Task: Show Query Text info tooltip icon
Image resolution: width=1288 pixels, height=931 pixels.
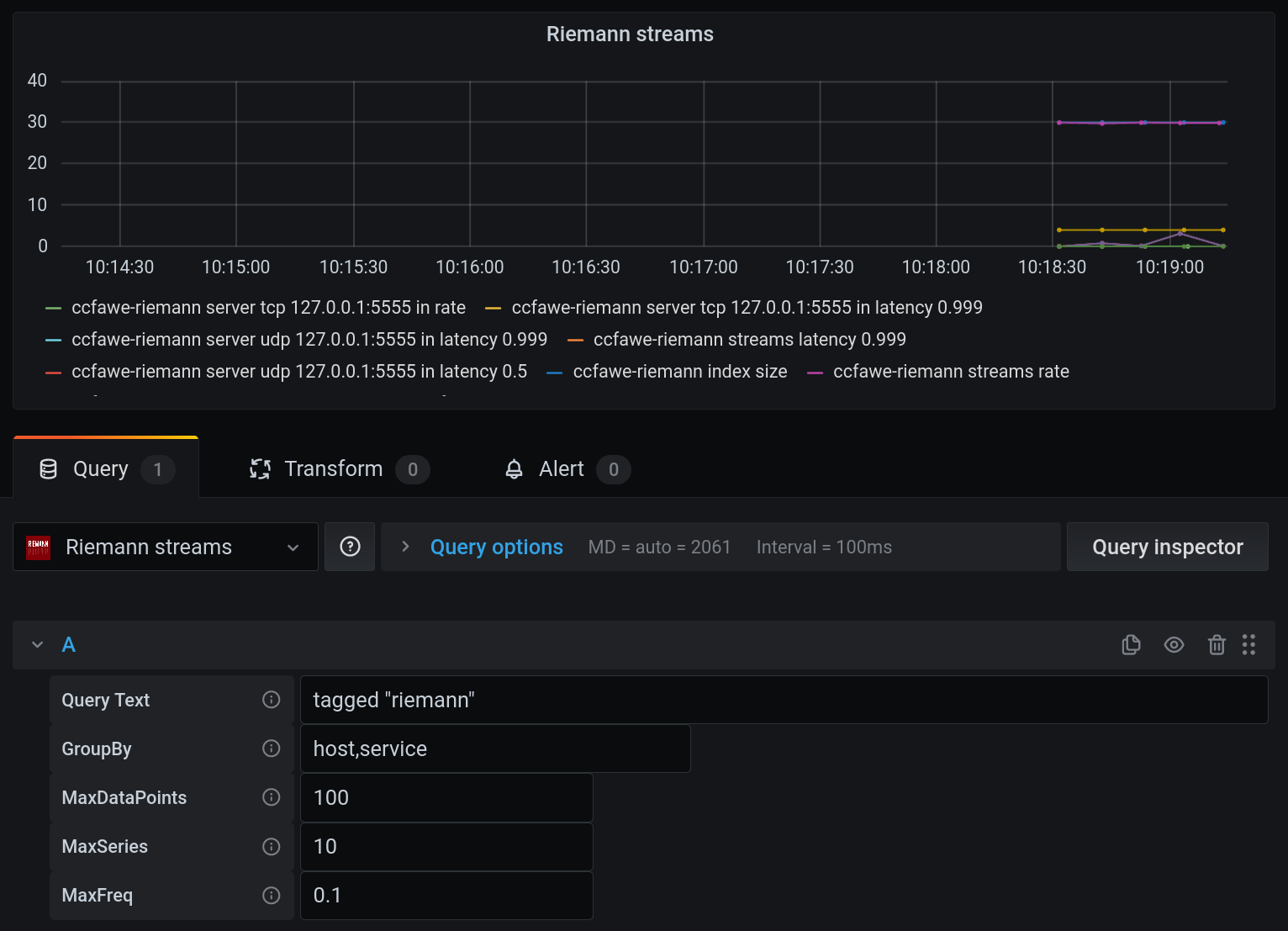Action: [271, 700]
